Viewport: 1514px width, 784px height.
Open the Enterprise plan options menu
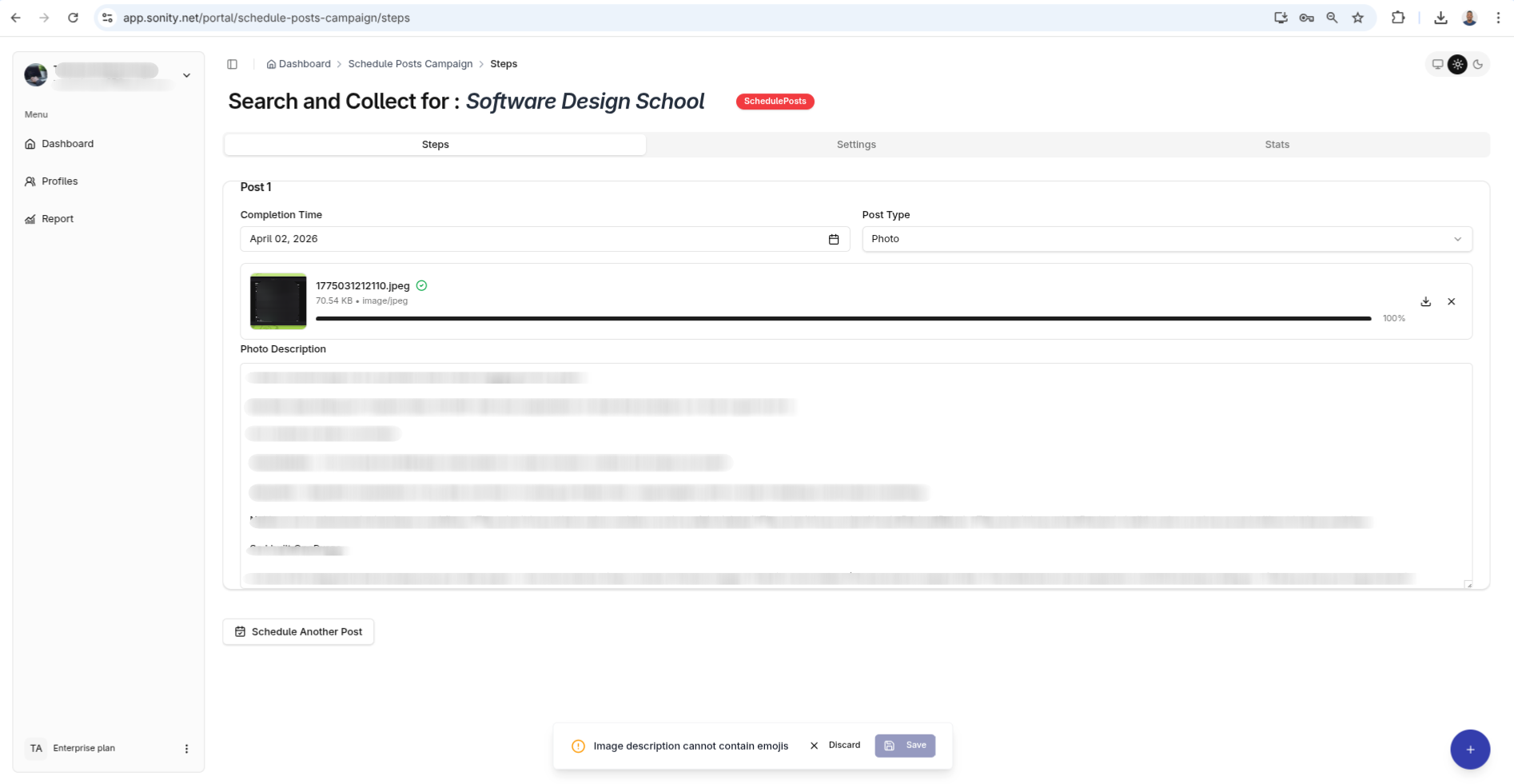186,749
